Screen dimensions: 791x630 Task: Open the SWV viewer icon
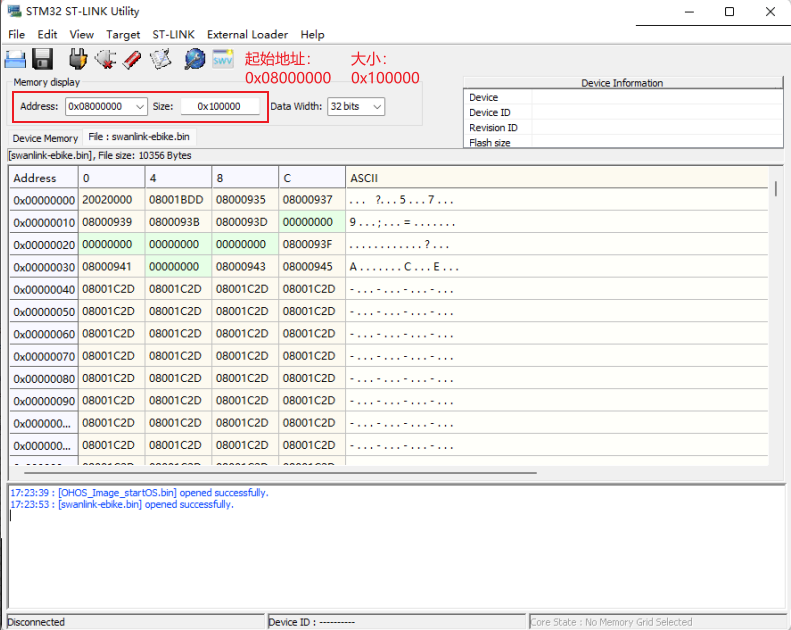(x=222, y=59)
